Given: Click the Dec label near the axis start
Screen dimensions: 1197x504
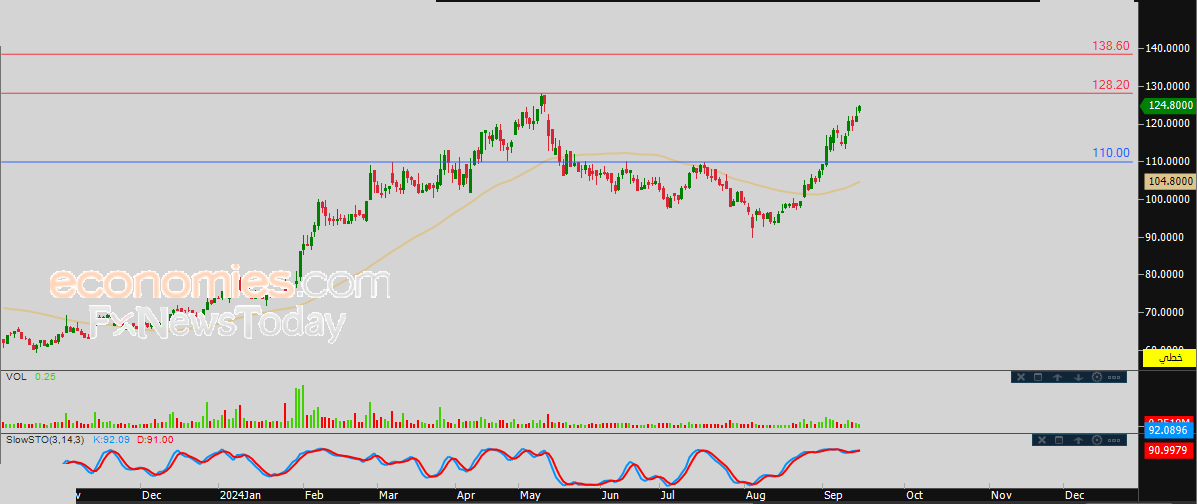Looking at the screenshot, I should (151, 495).
